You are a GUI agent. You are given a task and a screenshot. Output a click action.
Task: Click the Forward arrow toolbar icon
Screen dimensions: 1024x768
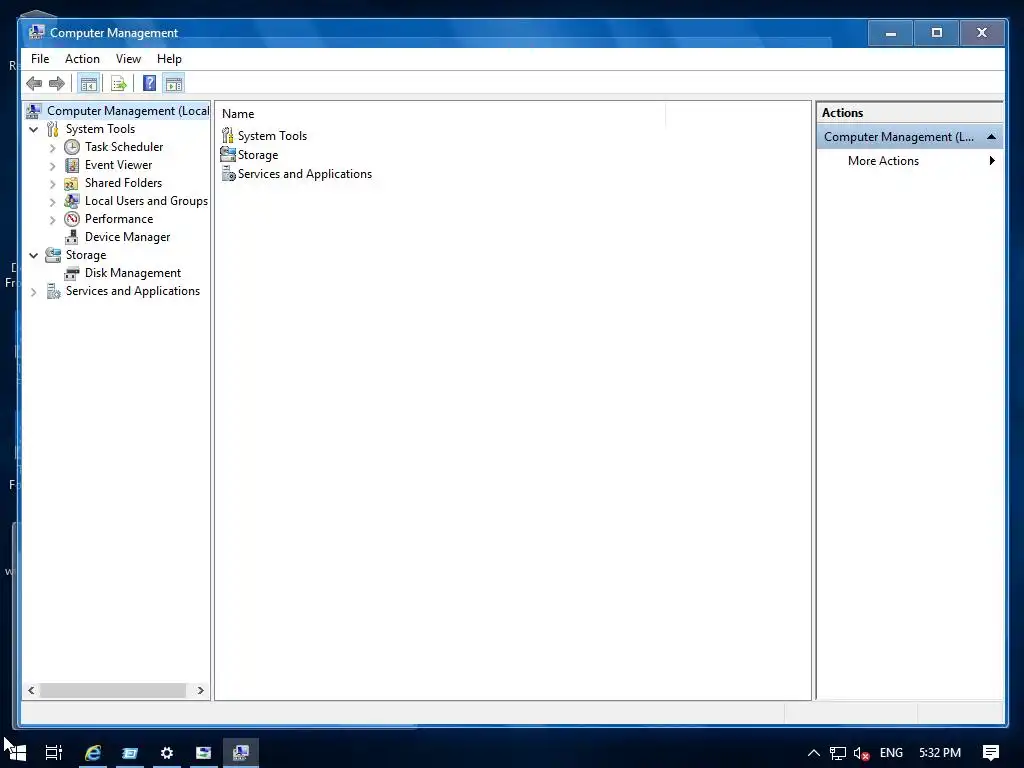click(57, 84)
